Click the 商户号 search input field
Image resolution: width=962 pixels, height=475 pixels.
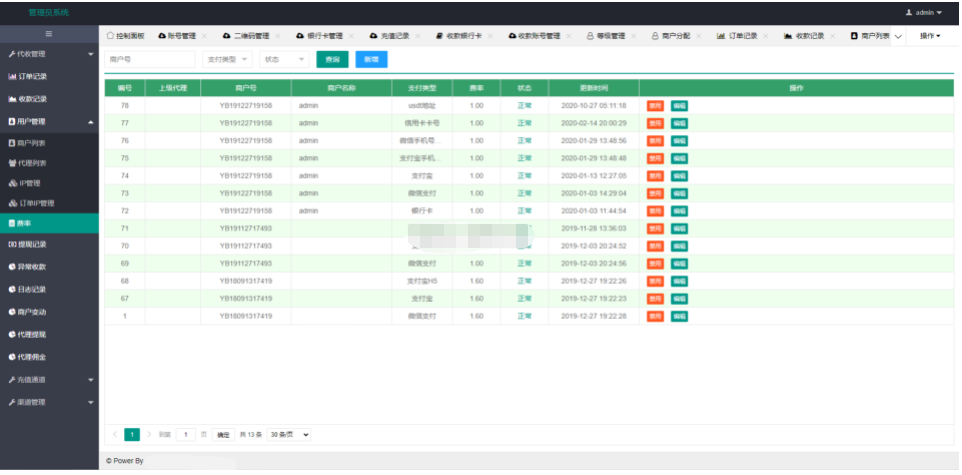click(x=150, y=59)
